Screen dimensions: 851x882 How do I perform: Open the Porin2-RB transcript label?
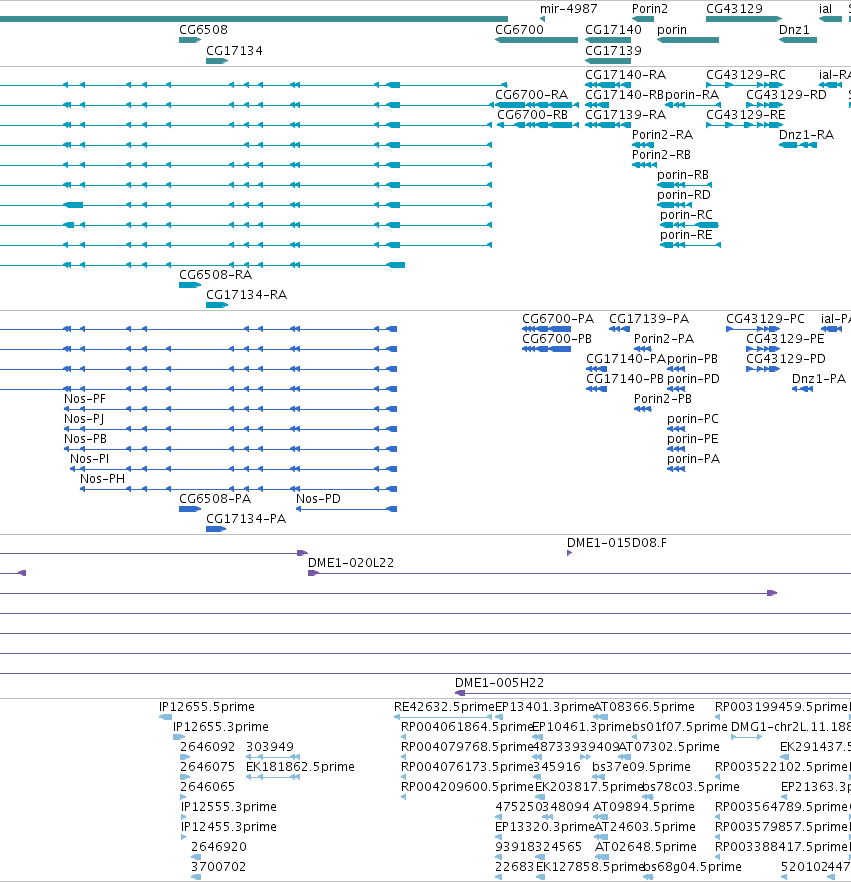point(661,155)
